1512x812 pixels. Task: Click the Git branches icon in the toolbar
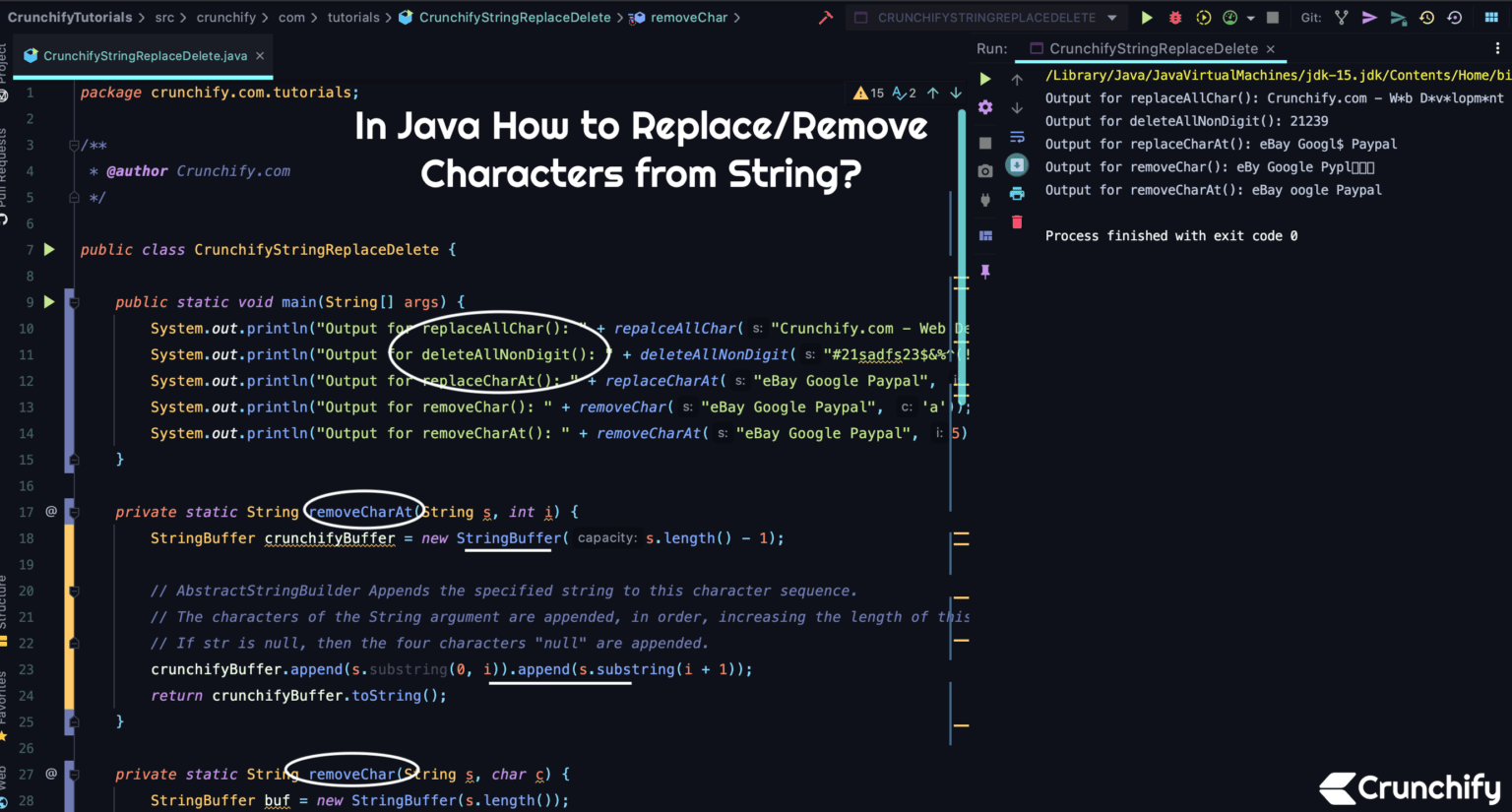tap(1341, 17)
